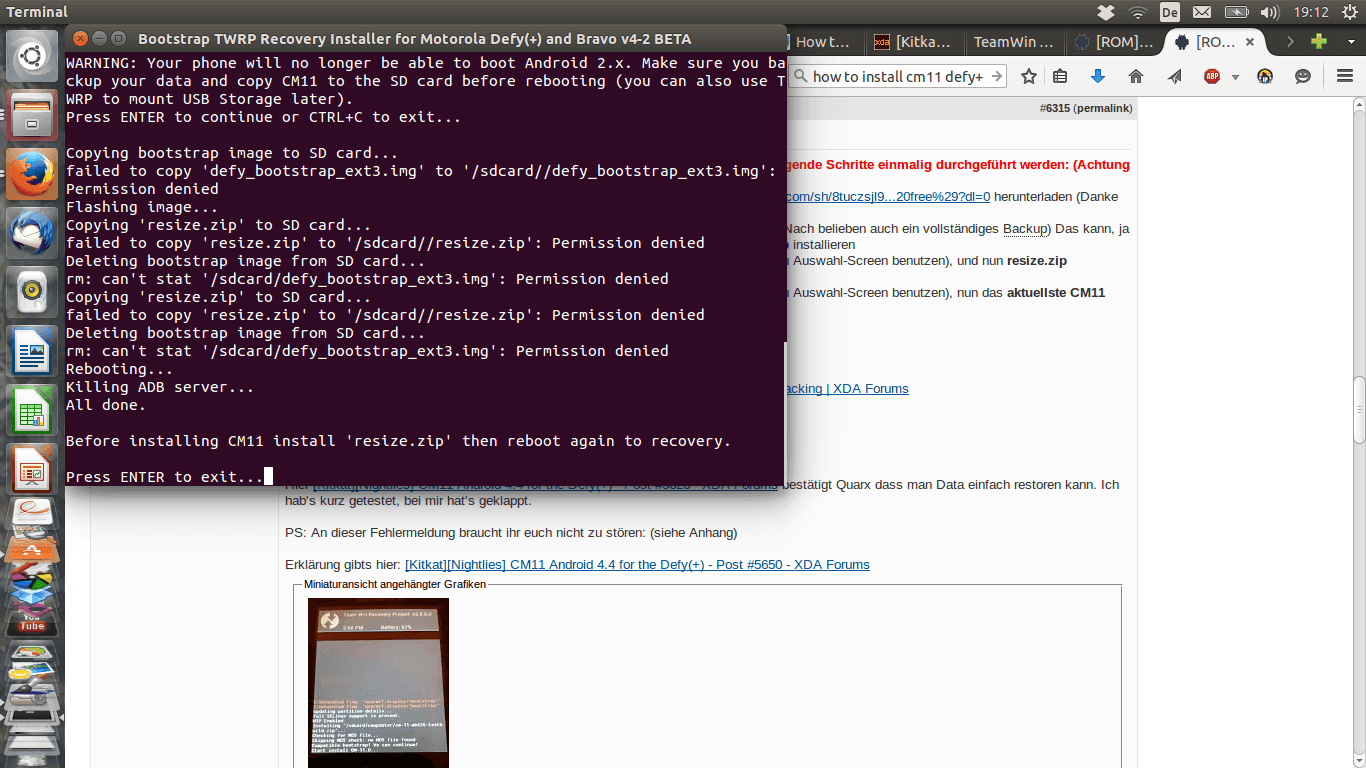Launch LibreOffice Impress from the launcher
The image size is (1366, 768).
point(32,469)
